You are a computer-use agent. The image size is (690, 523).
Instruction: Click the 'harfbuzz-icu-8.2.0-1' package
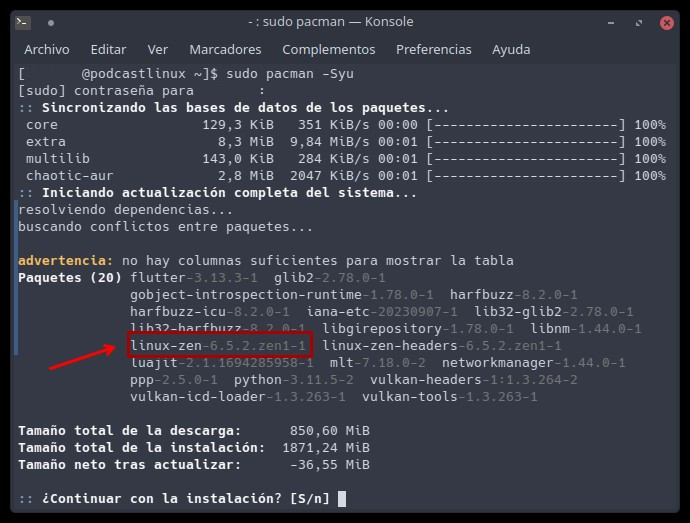point(210,312)
